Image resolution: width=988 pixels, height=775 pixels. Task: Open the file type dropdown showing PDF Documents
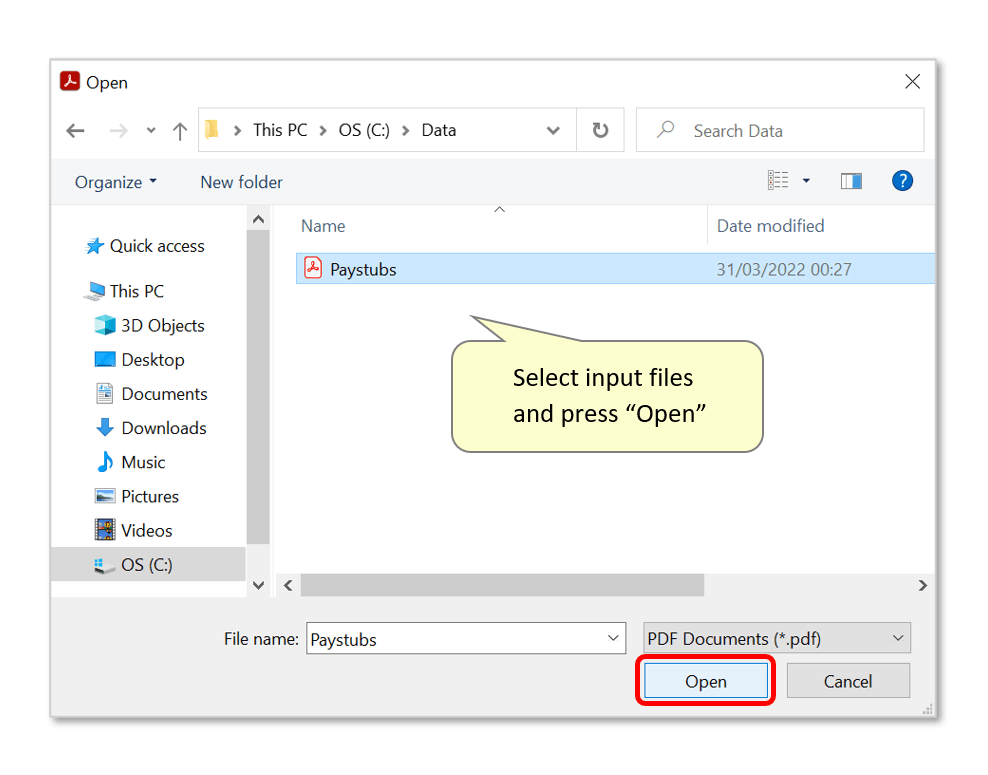point(775,638)
